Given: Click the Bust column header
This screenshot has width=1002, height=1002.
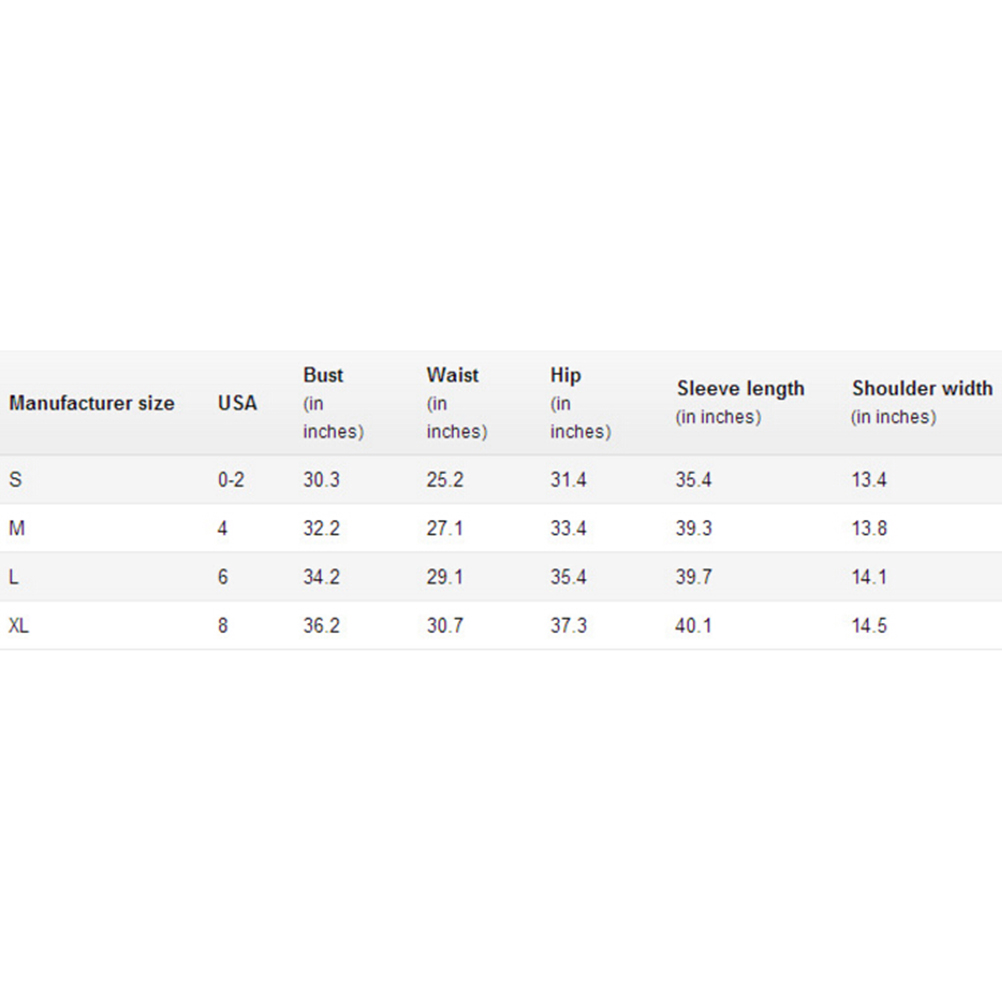Looking at the screenshot, I should tap(323, 376).
